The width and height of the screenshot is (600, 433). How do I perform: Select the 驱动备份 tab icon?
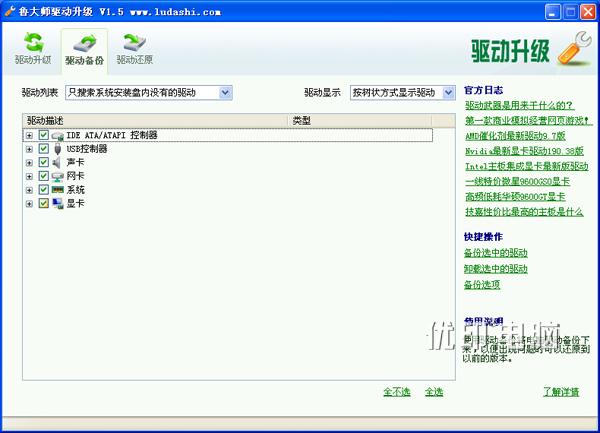85,43
